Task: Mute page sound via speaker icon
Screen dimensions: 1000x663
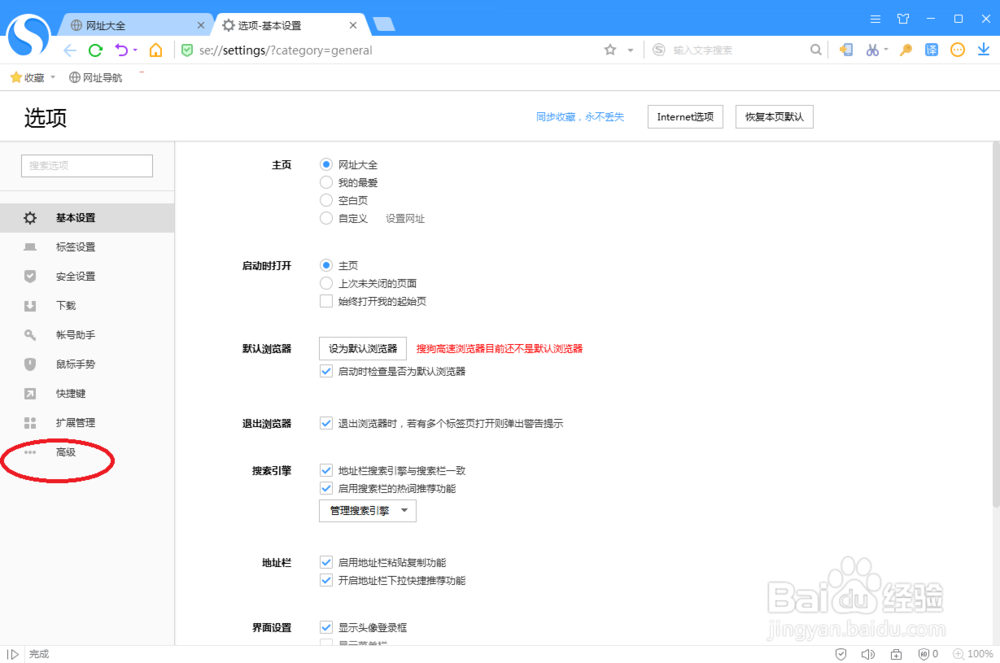Action: pyautogui.click(x=868, y=653)
